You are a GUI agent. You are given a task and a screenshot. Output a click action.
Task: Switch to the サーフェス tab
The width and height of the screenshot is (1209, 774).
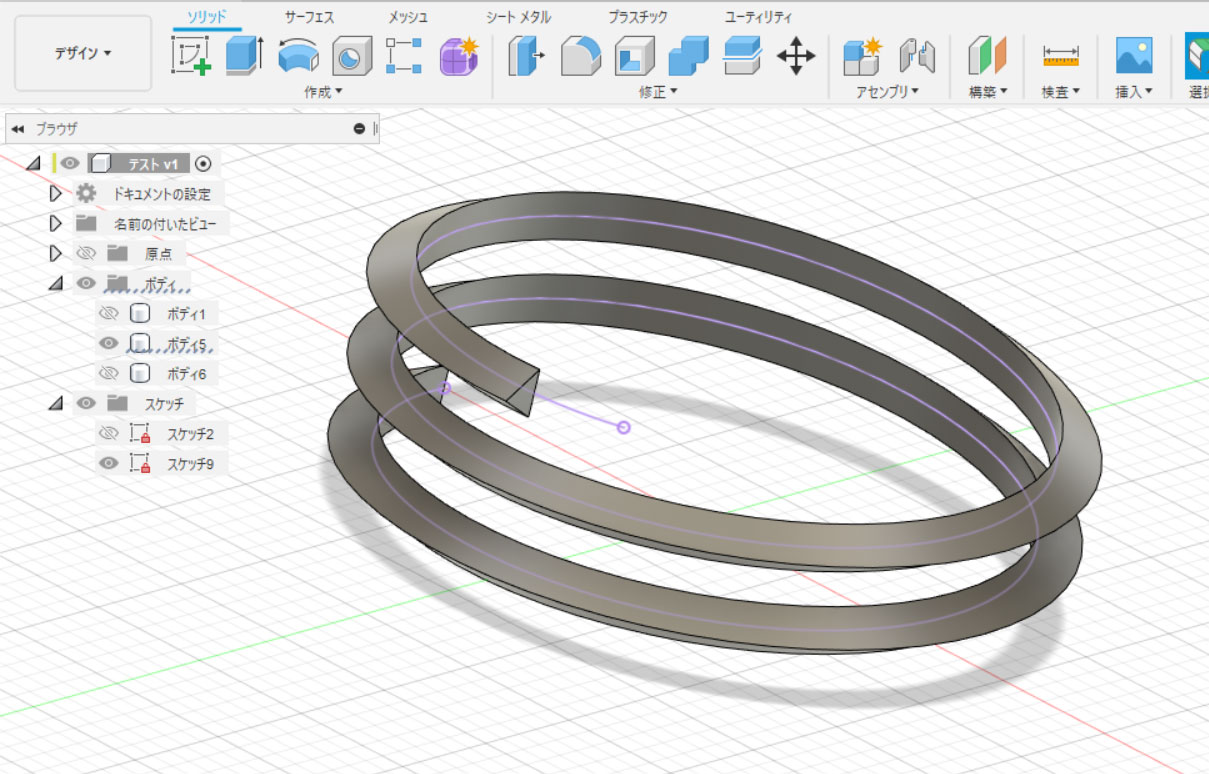point(310,17)
